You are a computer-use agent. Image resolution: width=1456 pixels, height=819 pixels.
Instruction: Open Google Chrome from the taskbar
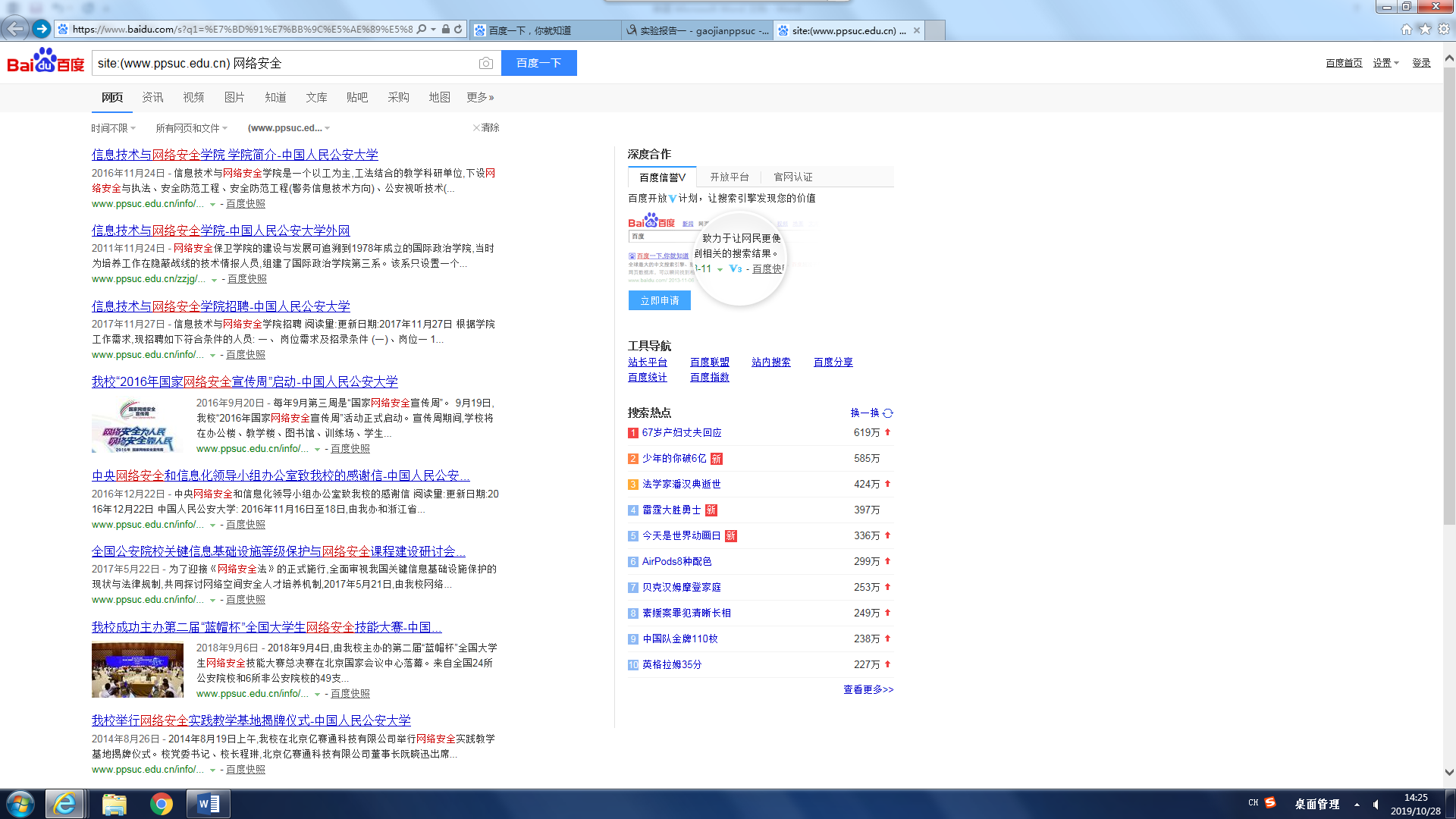(161, 804)
